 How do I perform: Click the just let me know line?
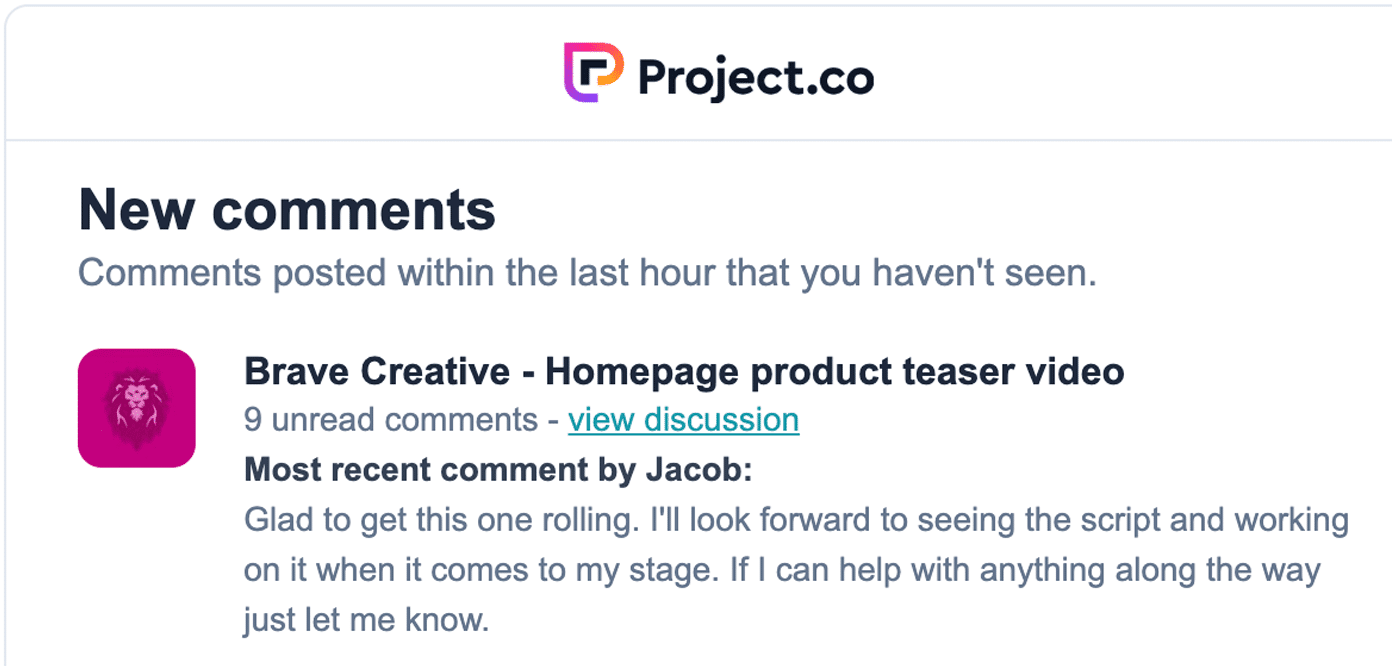pyautogui.click(x=366, y=621)
